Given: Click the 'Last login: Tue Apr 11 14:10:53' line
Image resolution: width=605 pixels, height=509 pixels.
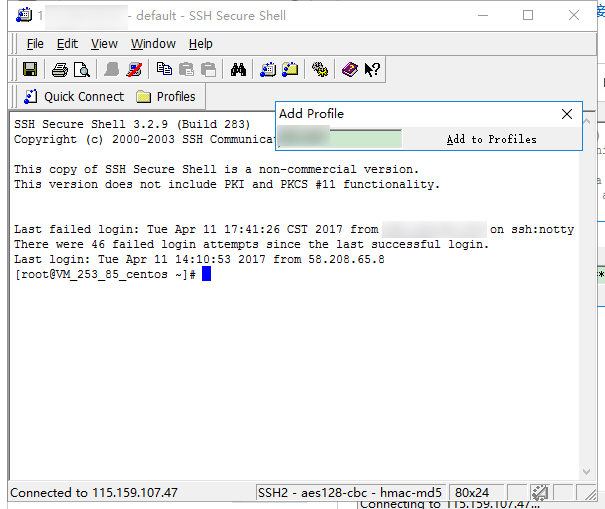Looking at the screenshot, I should [x=199, y=259].
